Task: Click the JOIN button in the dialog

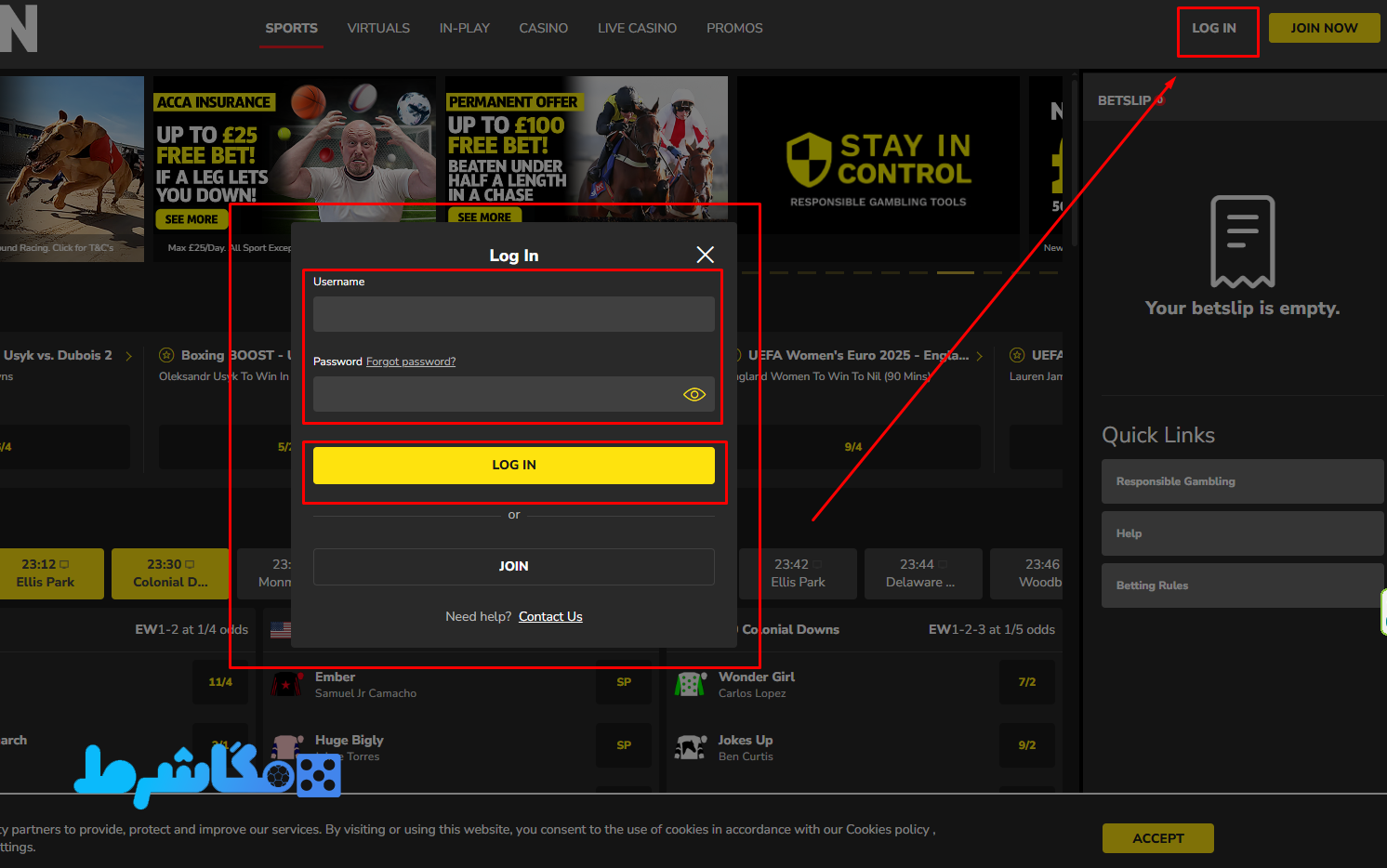Action: pyautogui.click(x=514, y=566)
